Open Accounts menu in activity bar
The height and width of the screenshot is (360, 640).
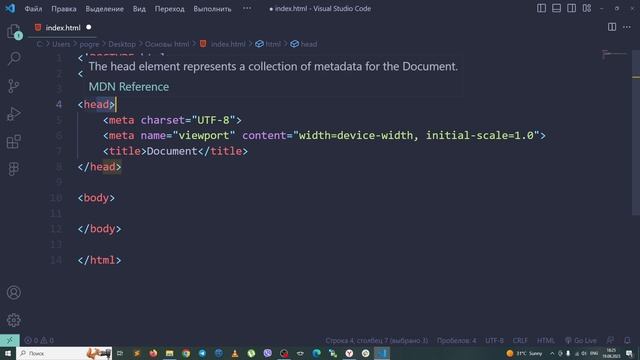click(14, 292)
